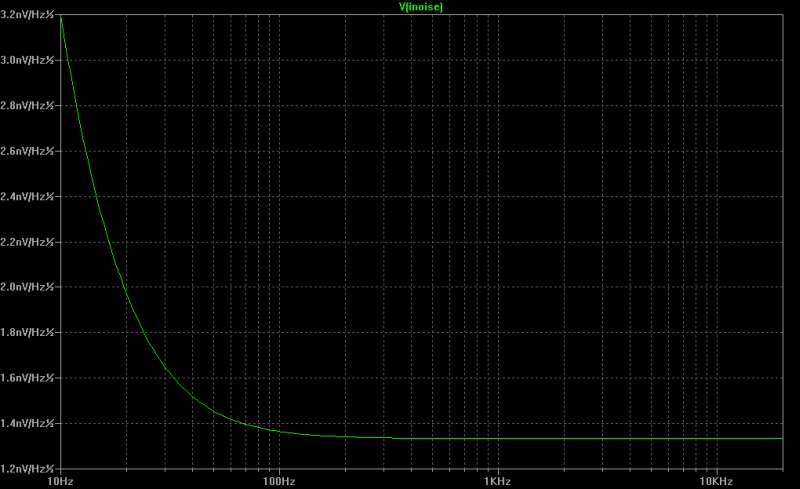Click the 2.4nV/Hz½ axis label

[27, 197]
